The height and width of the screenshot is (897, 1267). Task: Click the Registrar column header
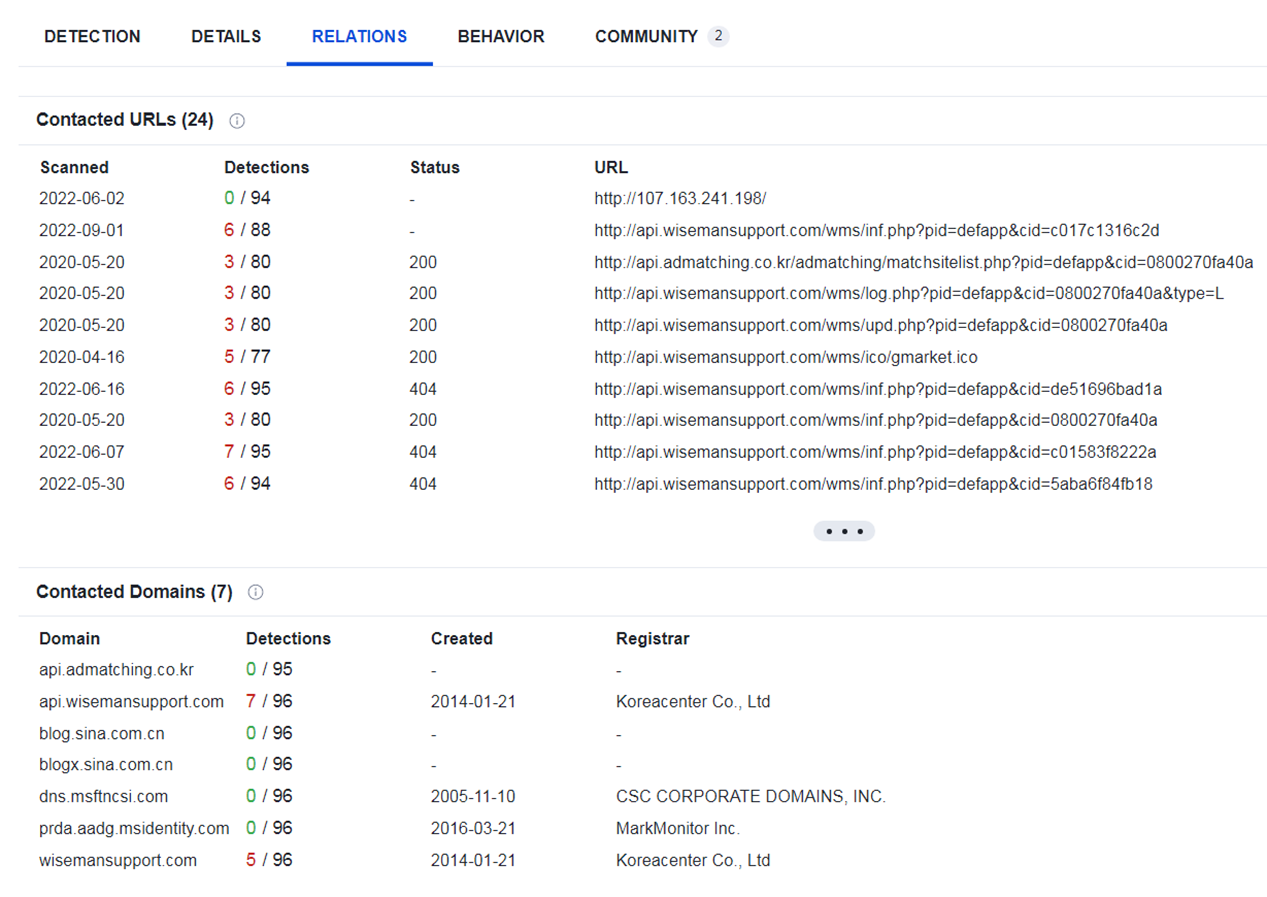653,638
